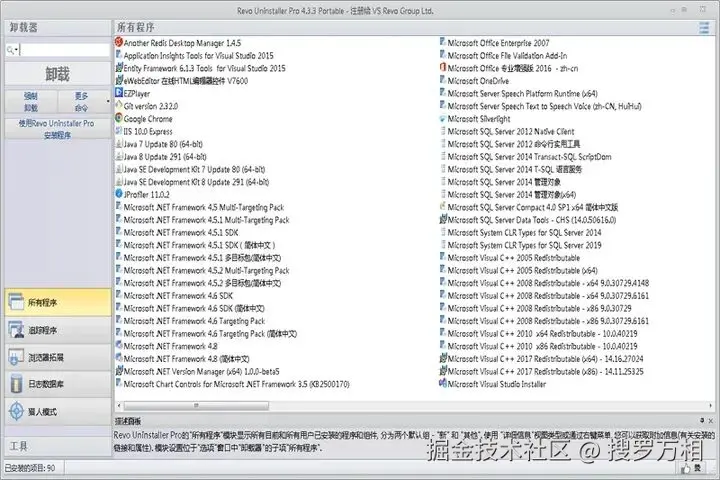Image resolution: width=720 pixels, height=480 pixels.
Task: Open the 更多命令 dropdown arrow
Action: click(x=108, y=101)
